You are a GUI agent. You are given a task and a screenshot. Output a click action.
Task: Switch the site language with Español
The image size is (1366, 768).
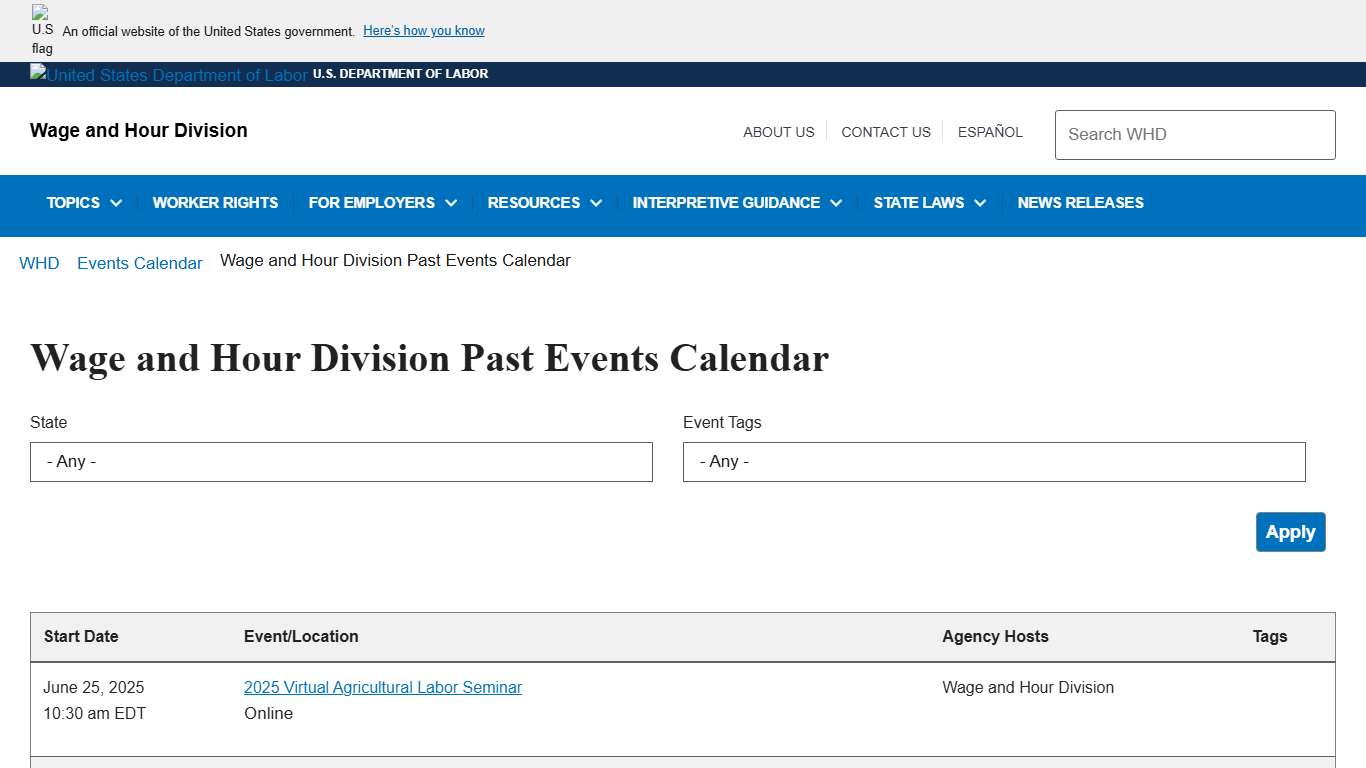pos(990,132)
